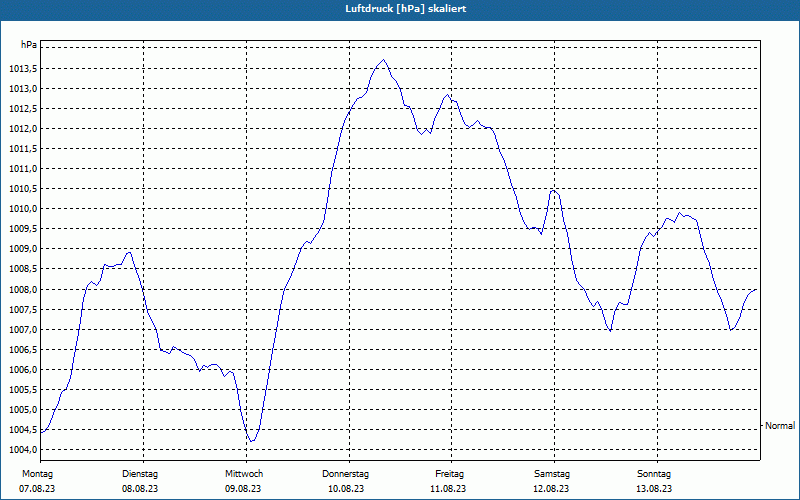This screenshot has width=800, height=500.
Task: Click the date 08.08.23
Action: coord(140,489)
